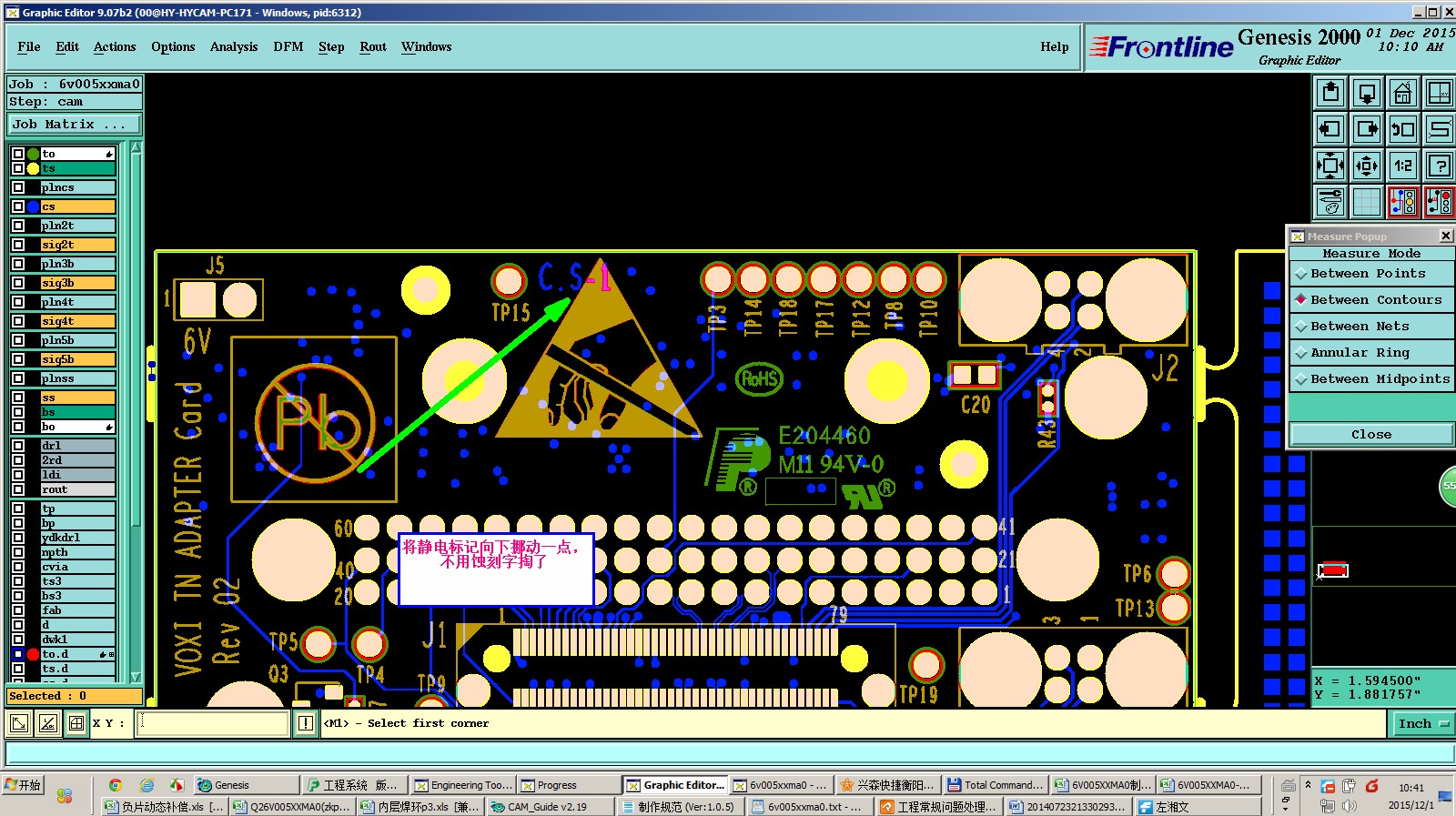
Task: Click the yellow dot color indicator on ts layer
Action: [x=34, y=168]
